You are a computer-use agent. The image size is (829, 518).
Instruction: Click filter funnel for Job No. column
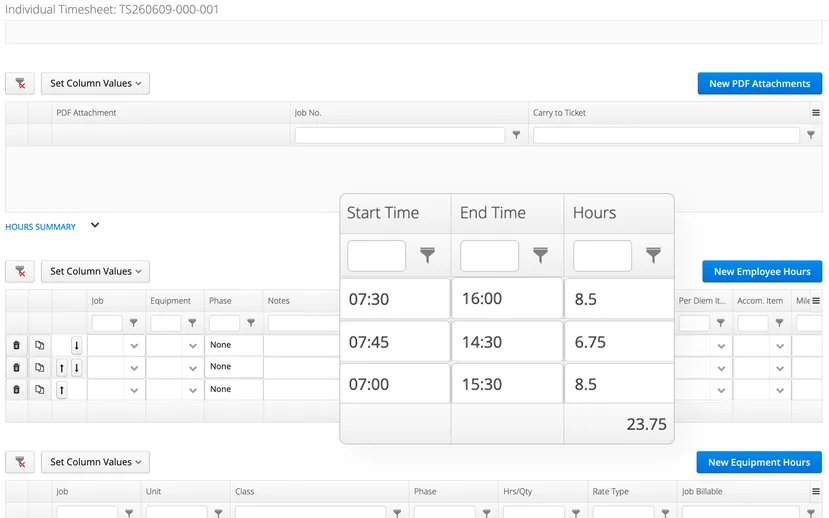click(x=517, y=135)
